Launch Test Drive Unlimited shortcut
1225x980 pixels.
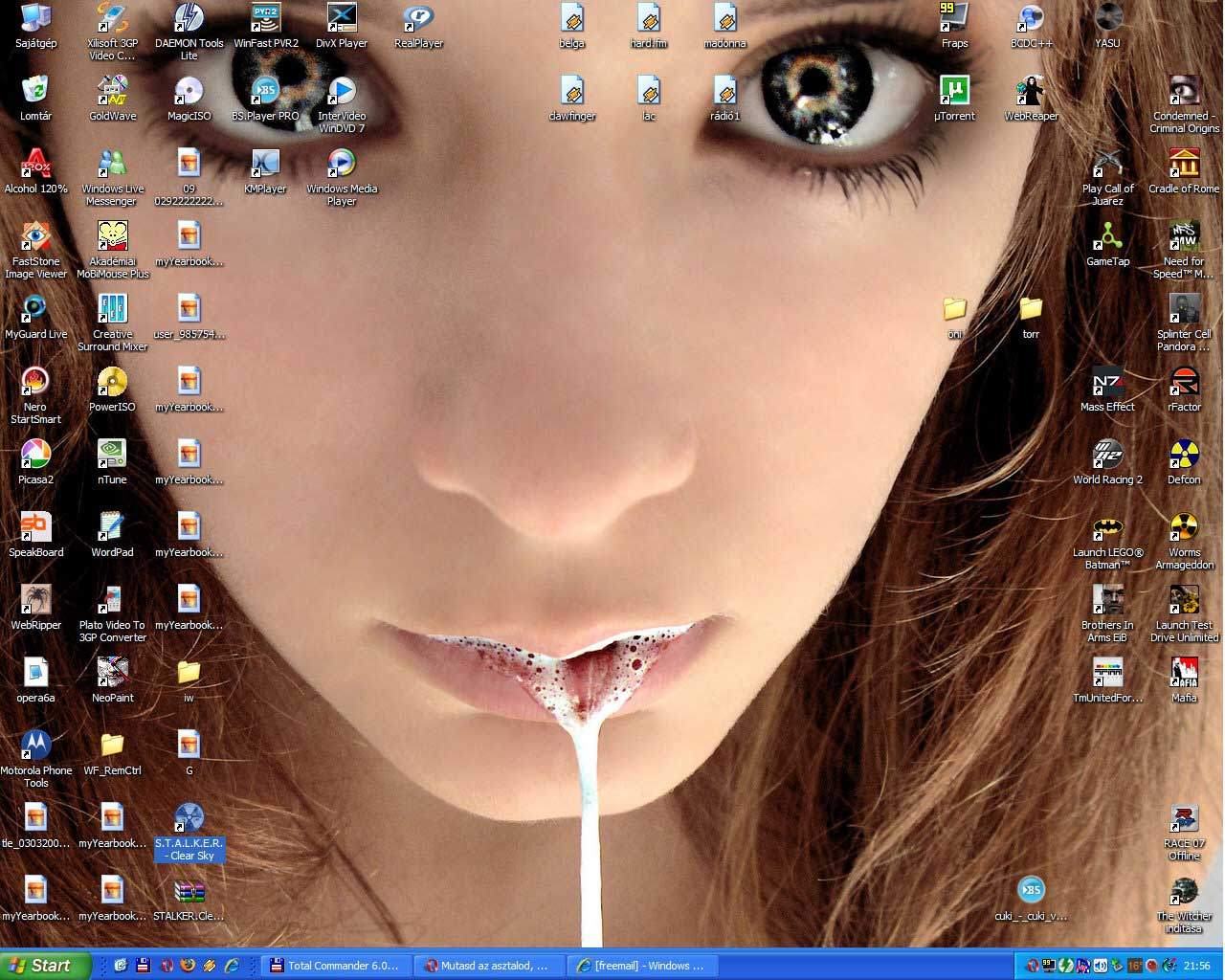tap(1185, 613)
